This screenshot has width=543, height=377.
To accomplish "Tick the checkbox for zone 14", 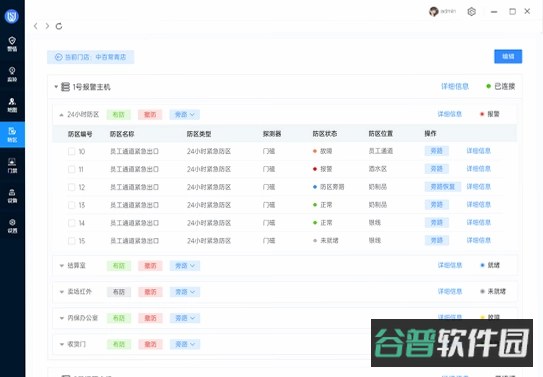I will pos(71,223).
